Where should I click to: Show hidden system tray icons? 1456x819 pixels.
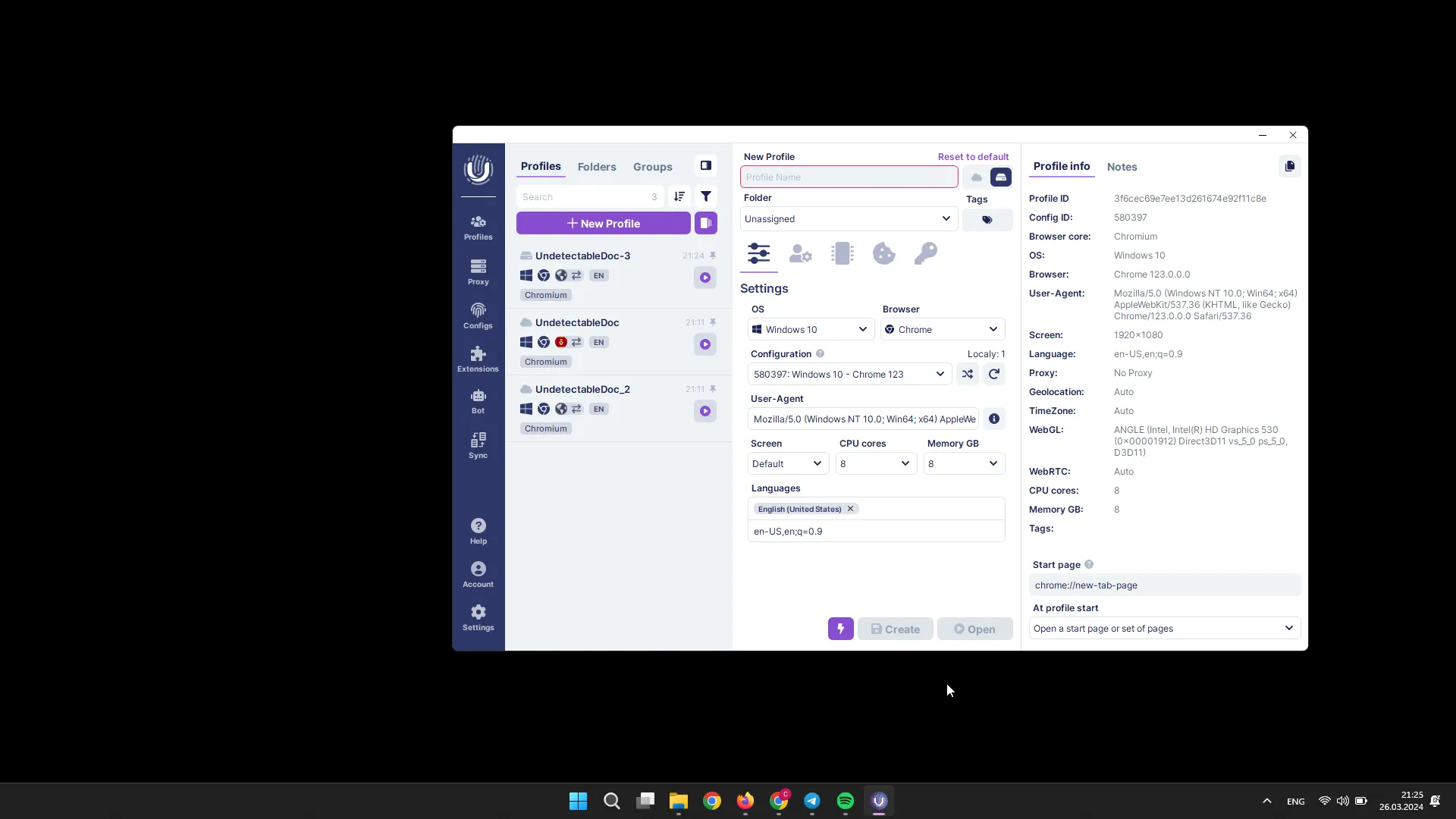(1266, 801)
